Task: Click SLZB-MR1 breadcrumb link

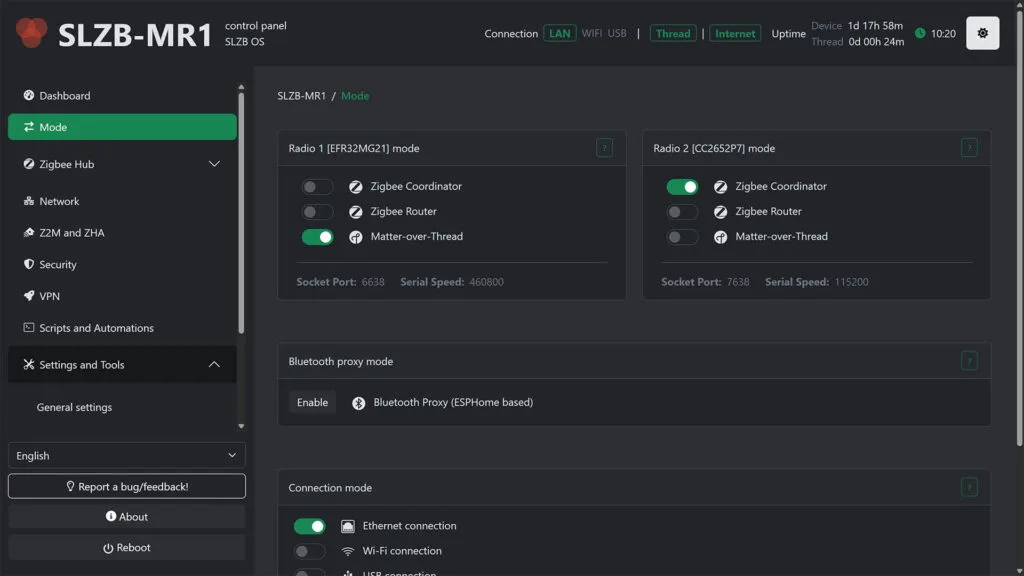Action: (x=301, y=95)
